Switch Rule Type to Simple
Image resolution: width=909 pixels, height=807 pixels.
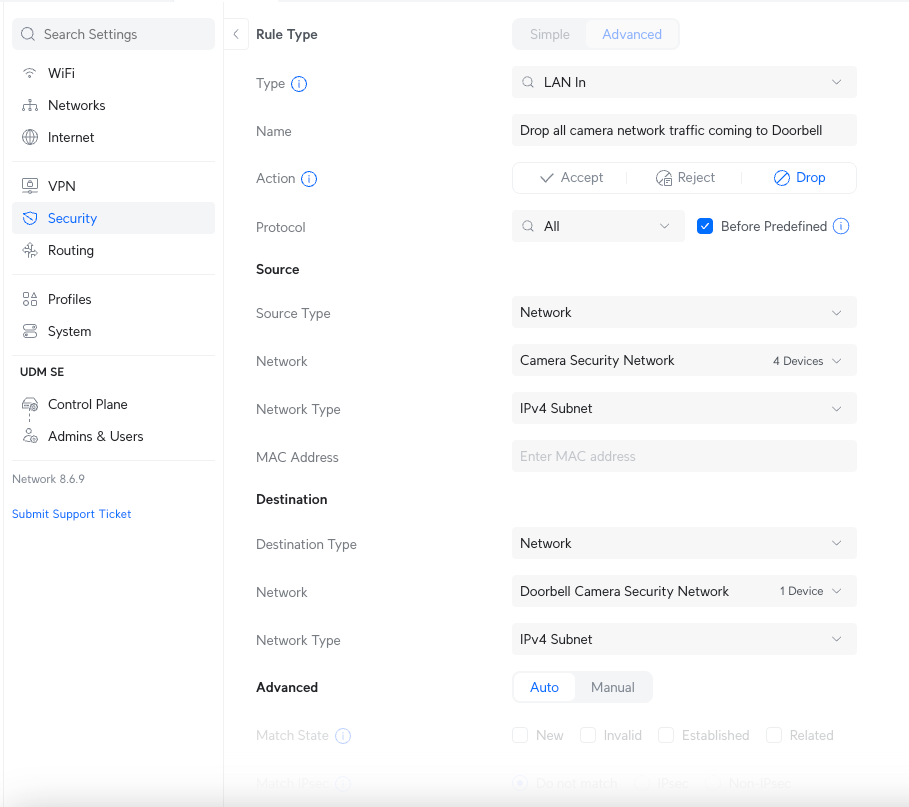[x=550, y=34]
